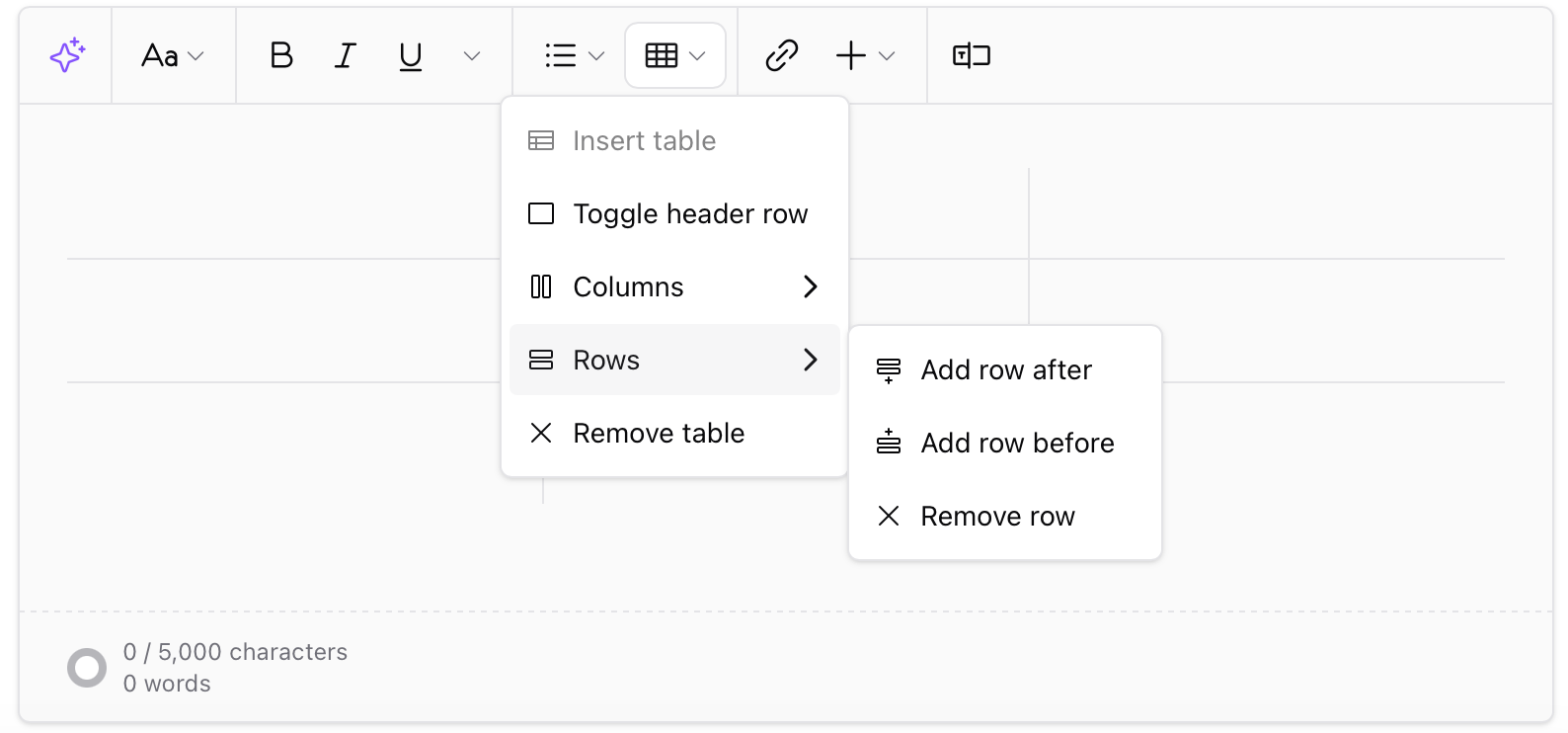Expand the Columns submenu
This screenshot has width=1568, height=733.
pyautogui.click(x=628, y=286)
